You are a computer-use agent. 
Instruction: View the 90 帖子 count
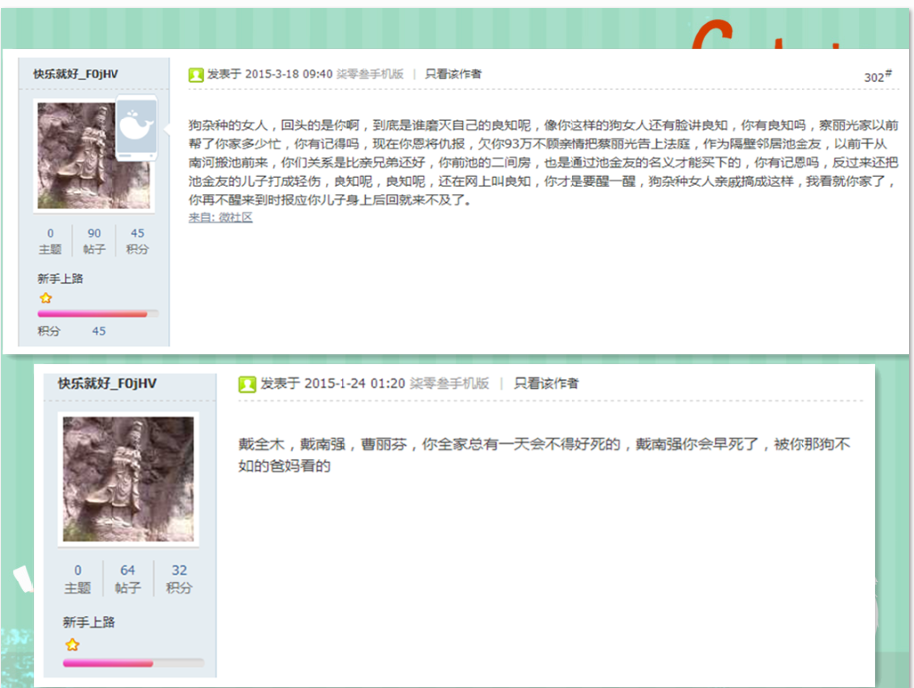click(94, 240)
